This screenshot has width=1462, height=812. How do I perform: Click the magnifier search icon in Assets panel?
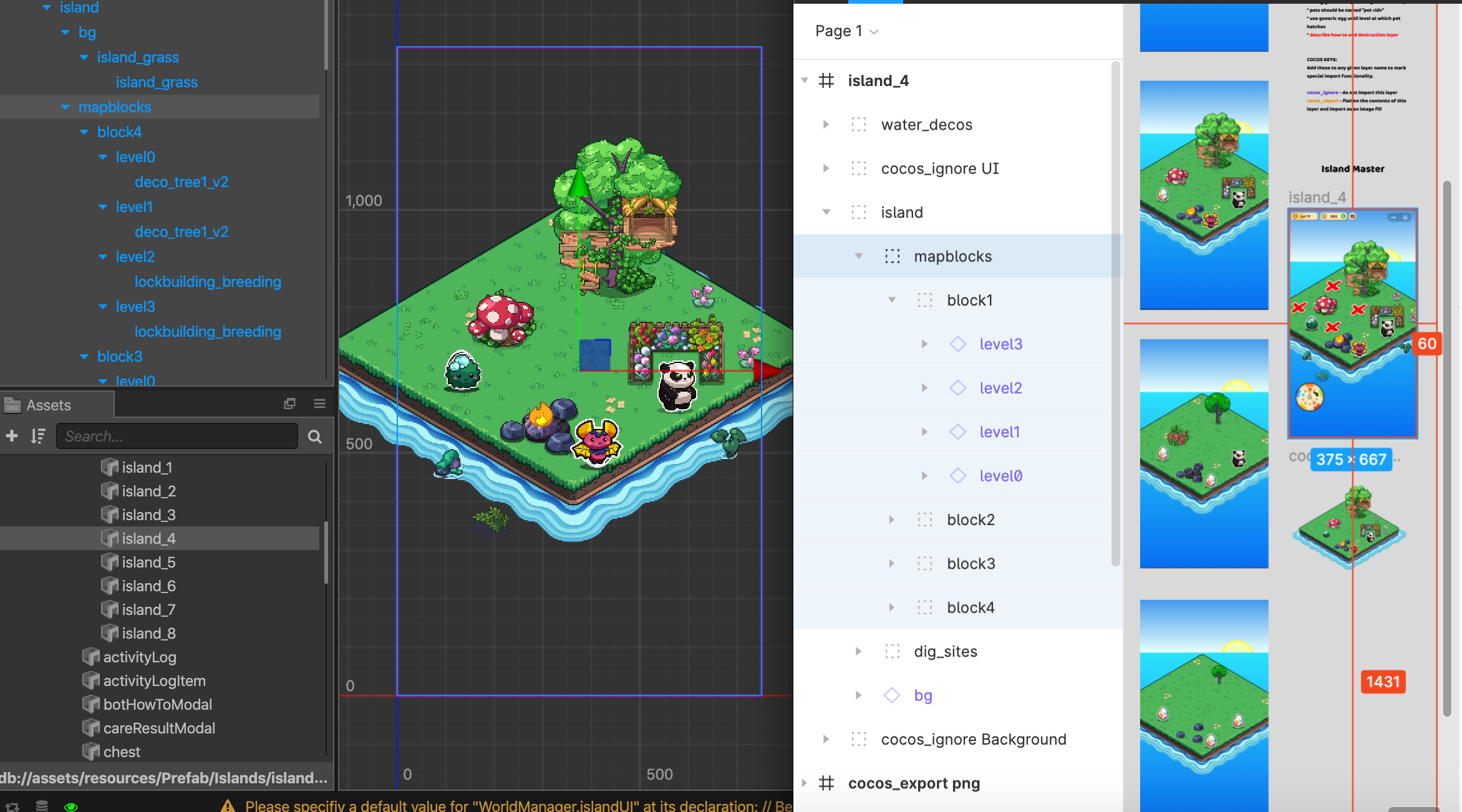(314, 436)
